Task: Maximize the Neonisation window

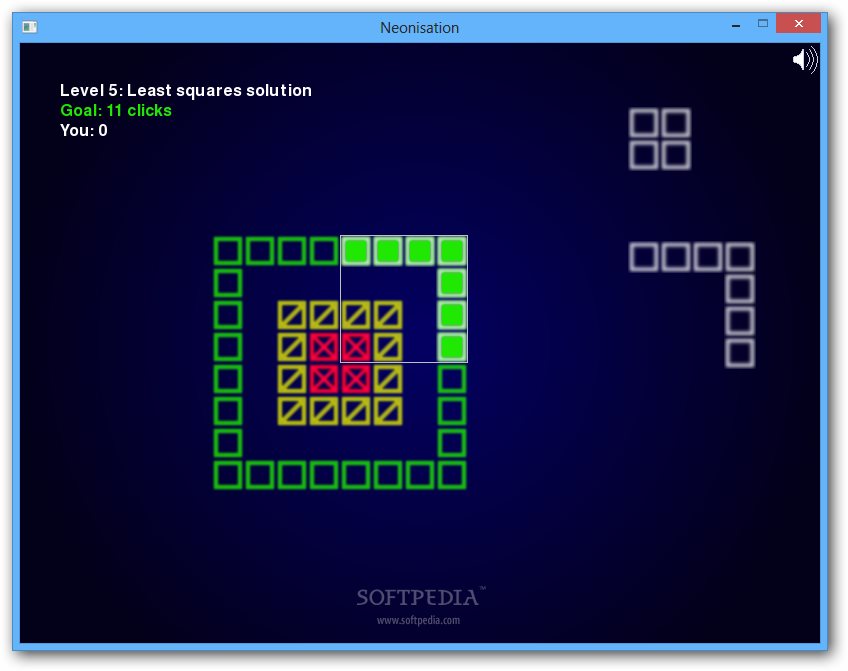Action: click(763, 24)
